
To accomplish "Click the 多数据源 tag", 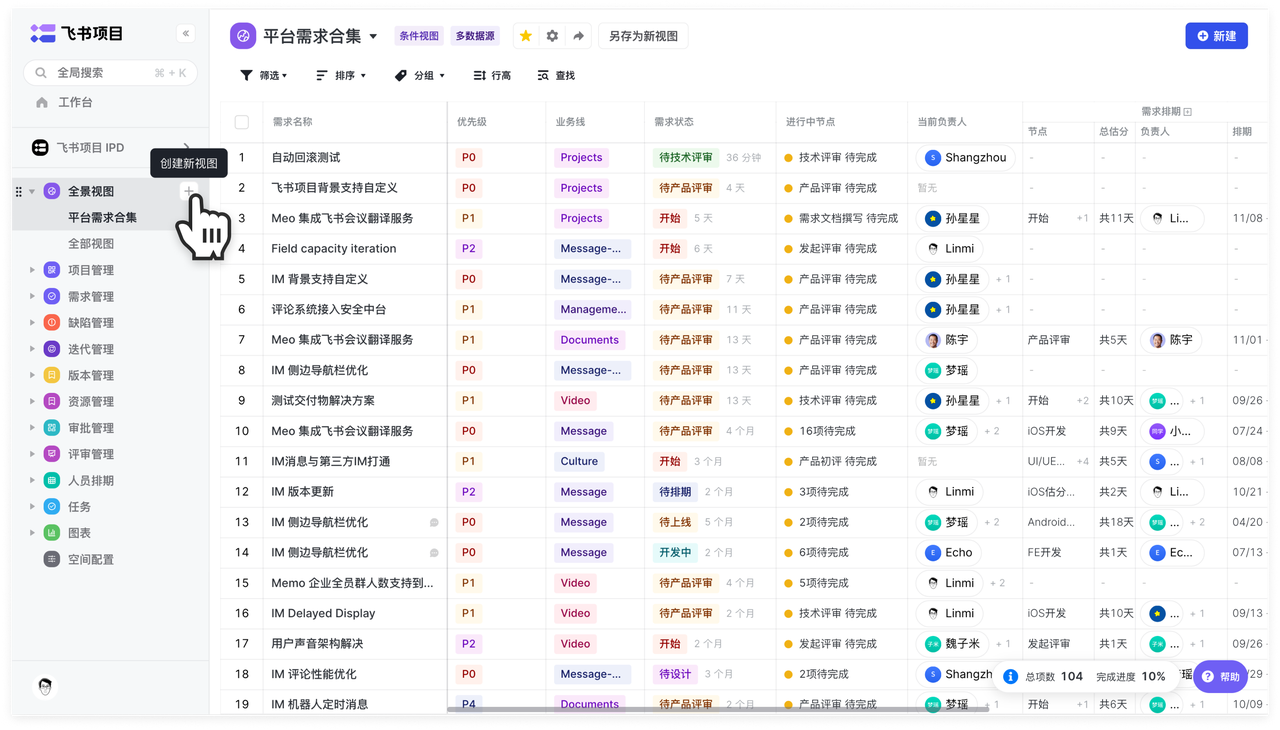I will pyautogui.click(x=475, y=36).
